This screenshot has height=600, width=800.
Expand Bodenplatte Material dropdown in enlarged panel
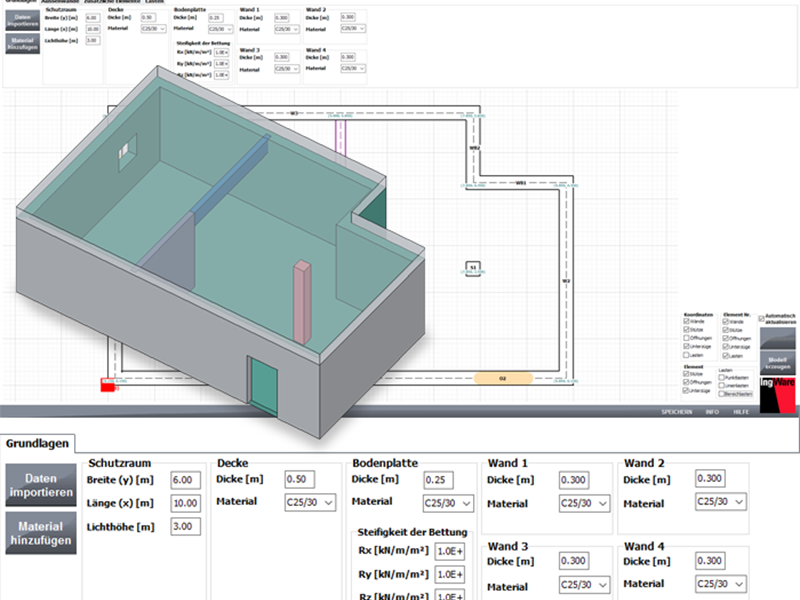(x=446, y=503)
